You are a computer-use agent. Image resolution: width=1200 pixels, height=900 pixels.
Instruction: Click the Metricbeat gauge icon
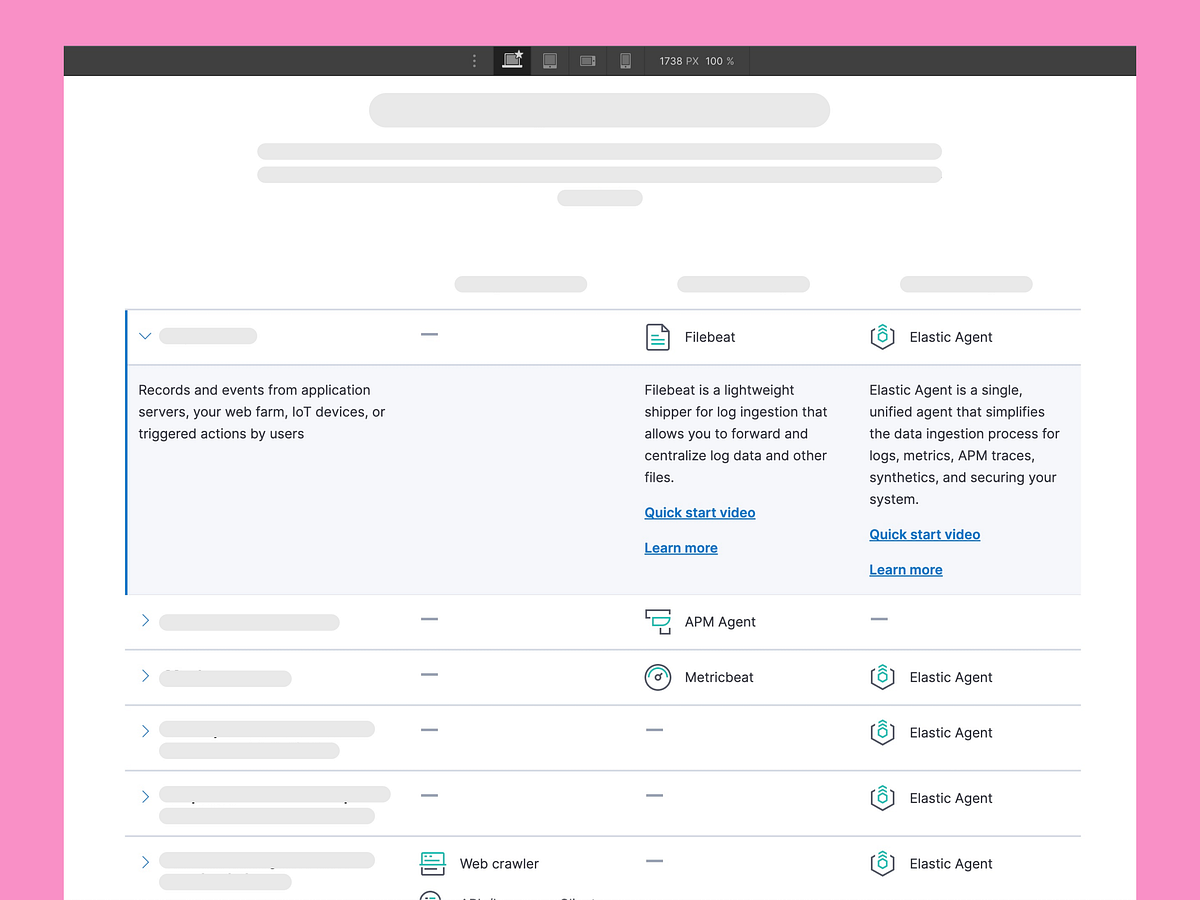pos(658,677)
